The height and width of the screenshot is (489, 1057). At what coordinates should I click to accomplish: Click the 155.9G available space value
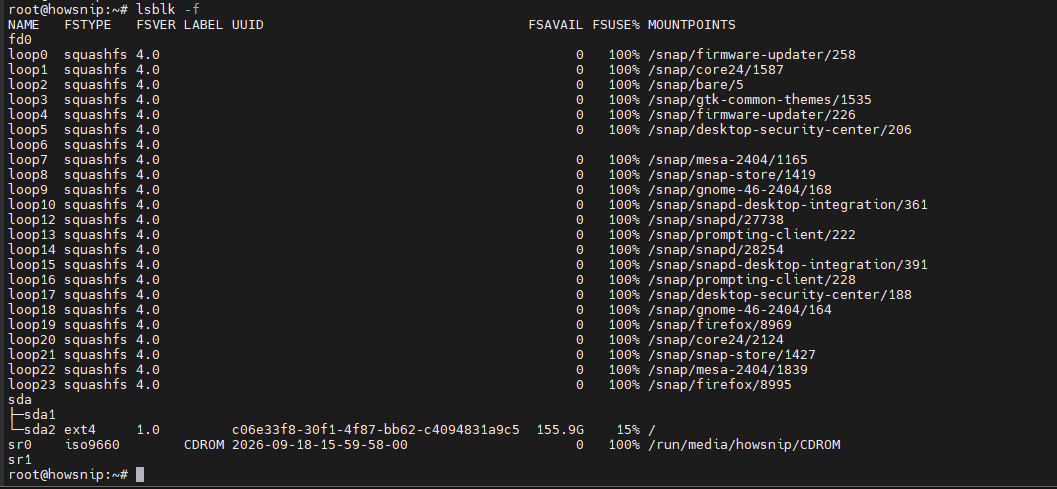[x=560, y=430]
